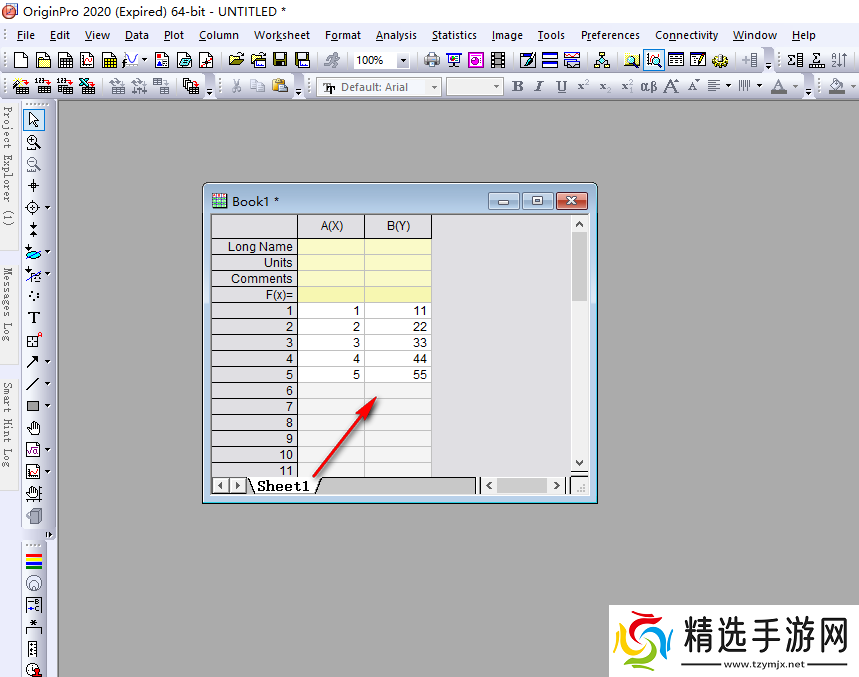Toggle Italic text formatting
The width and height of the screenshot is (859, 677).
pos(539,87)
